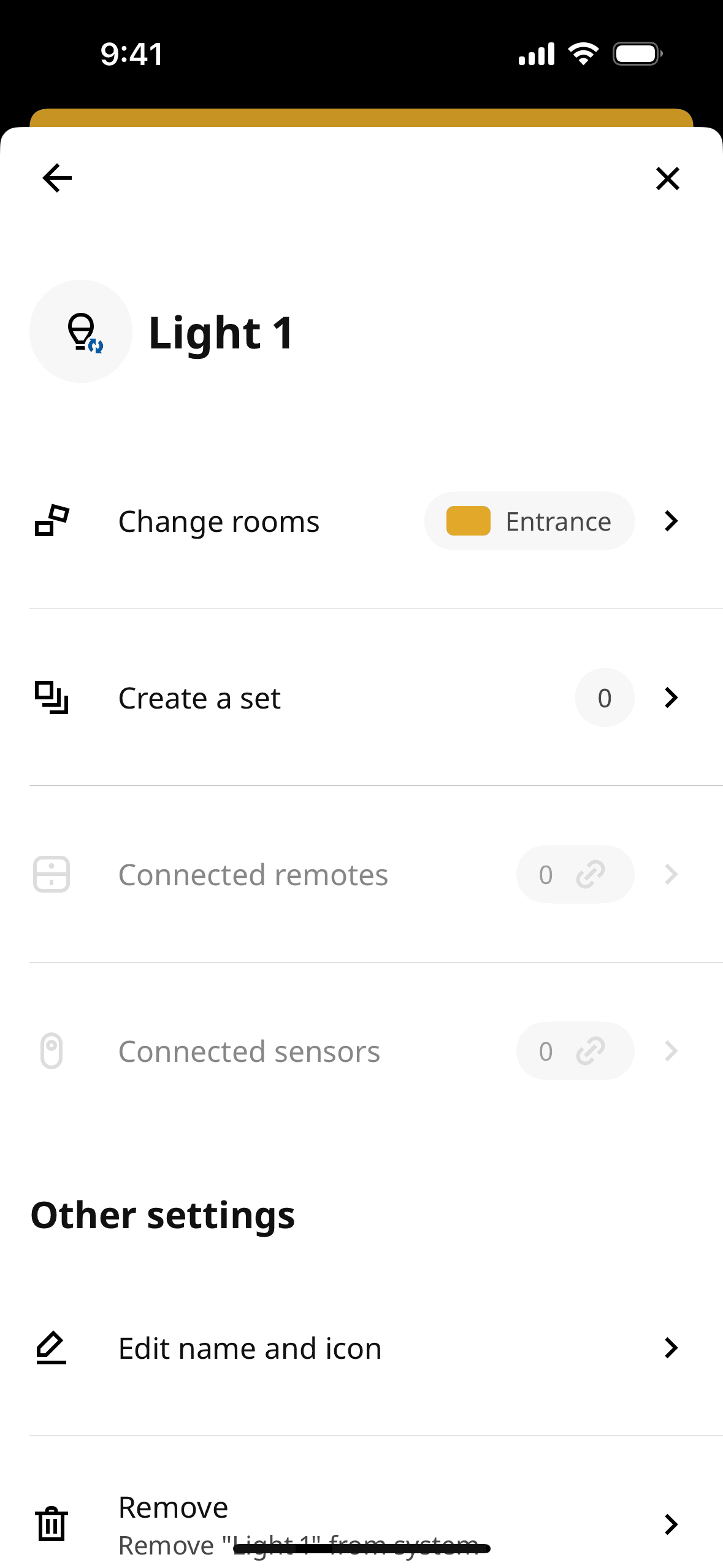Tap the Connected remotes icon
The width and height of the screenshot is (723, 1568).
point(52,874)
